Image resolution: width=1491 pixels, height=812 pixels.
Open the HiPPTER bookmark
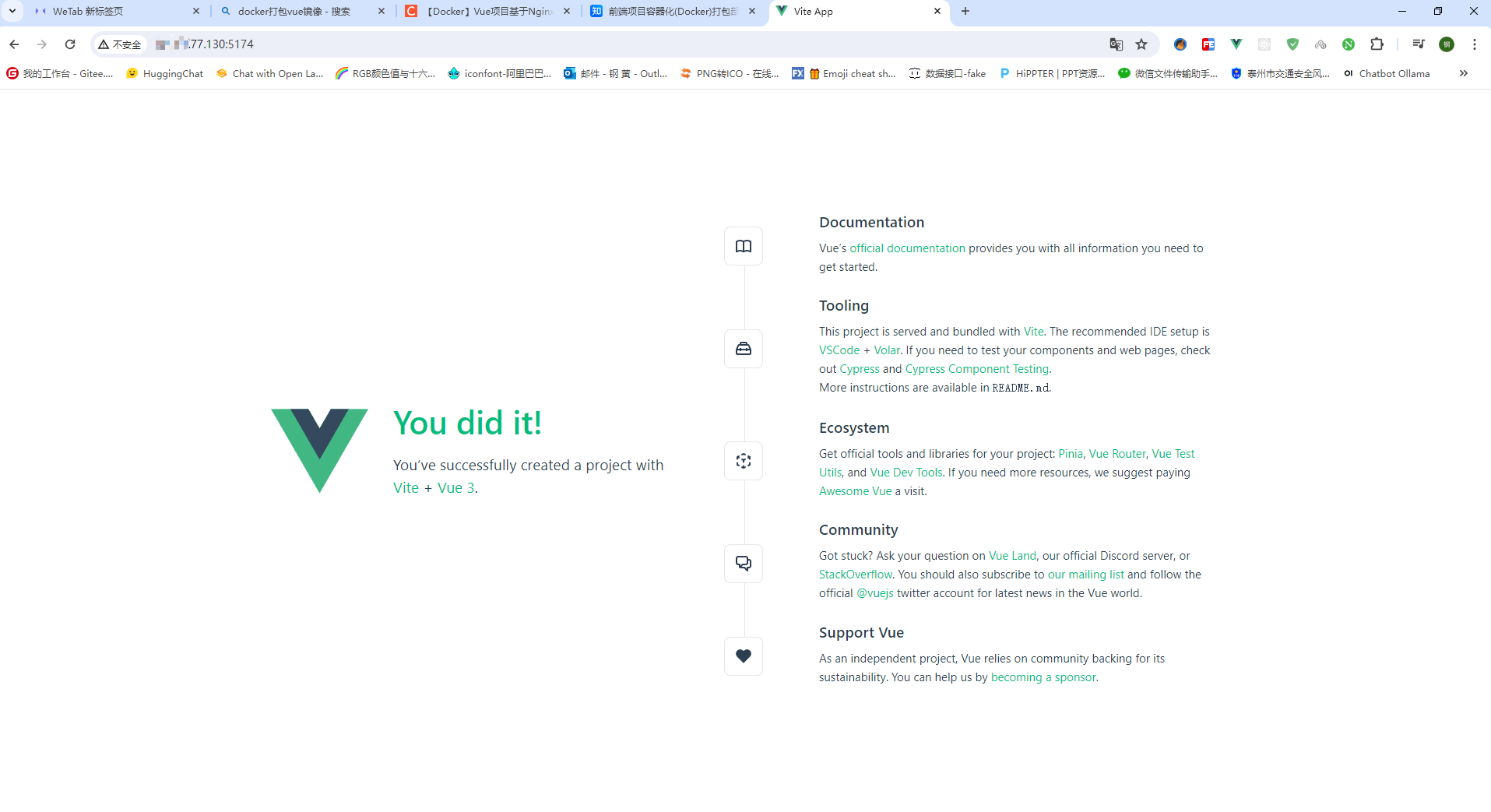[1052, 73]
